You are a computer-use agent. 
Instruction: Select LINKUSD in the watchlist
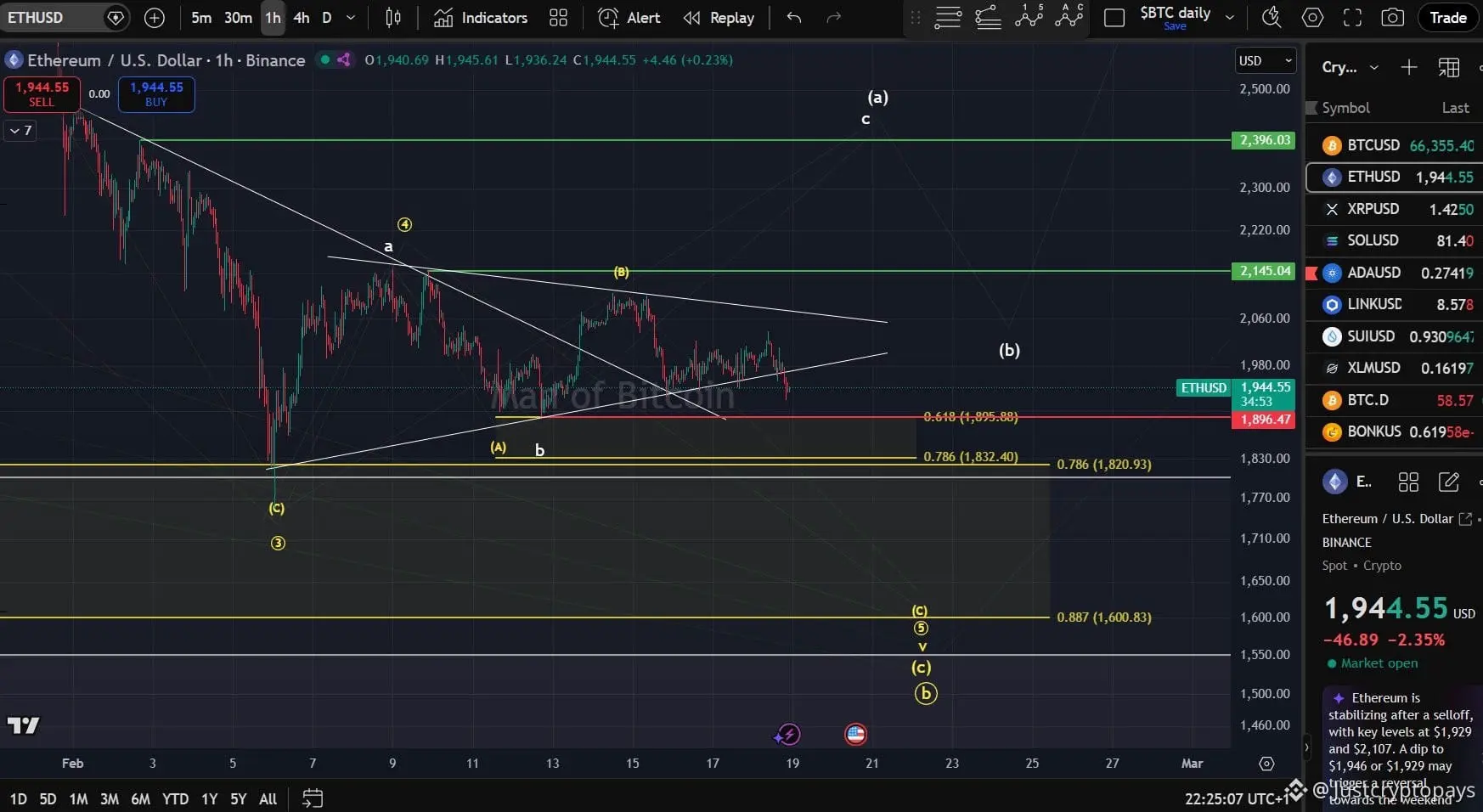pos(1395,304)
